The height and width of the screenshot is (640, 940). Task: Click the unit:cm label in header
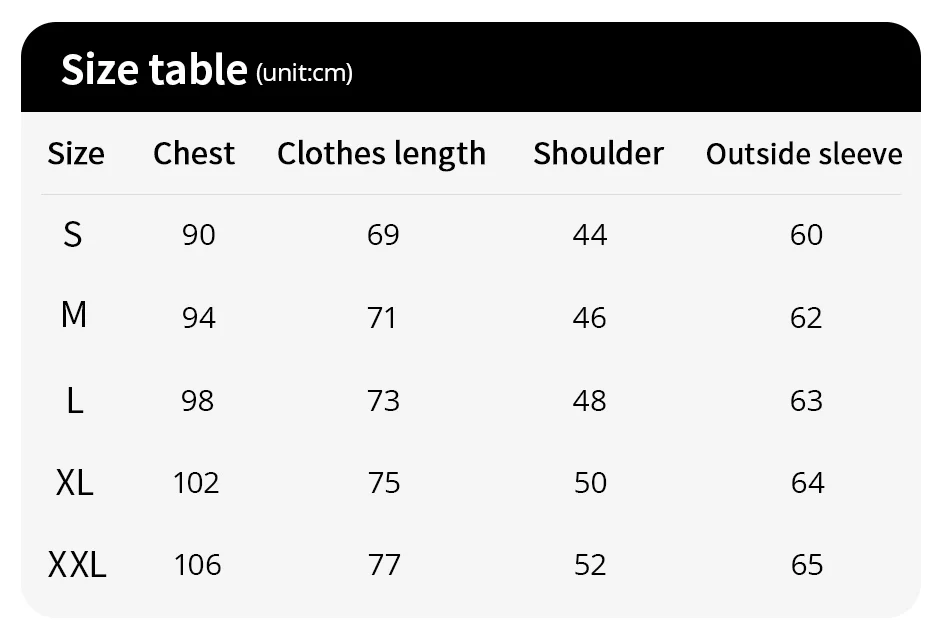[x=304, y=73]
